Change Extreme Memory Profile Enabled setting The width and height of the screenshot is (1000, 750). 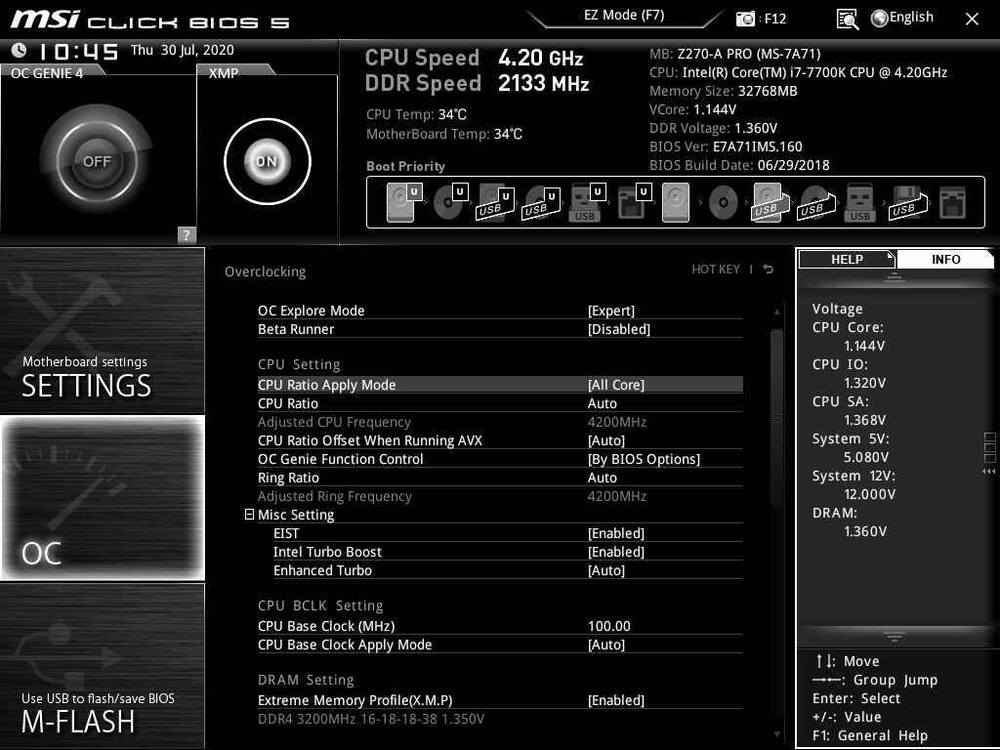pos(615,700)
